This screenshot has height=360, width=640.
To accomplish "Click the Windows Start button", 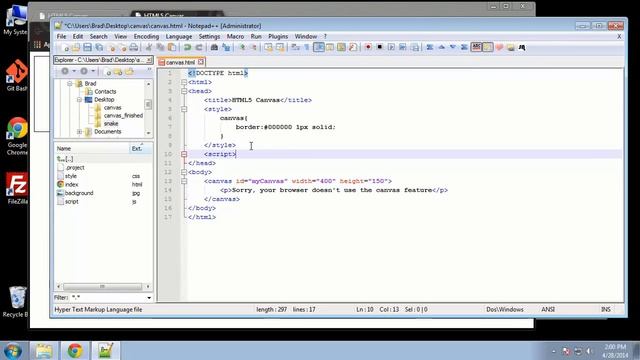I will coord(13,351).
